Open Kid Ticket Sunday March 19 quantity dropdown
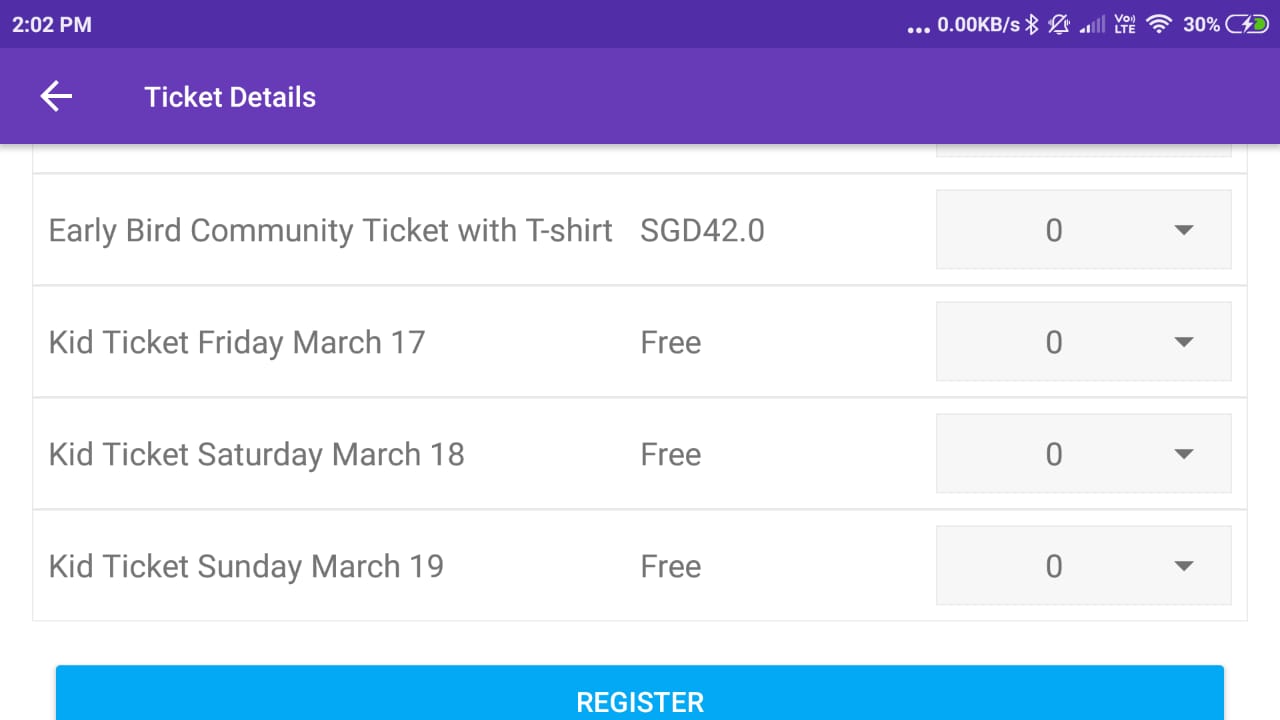Screen dimensions: 1280x720 (x=1083, y=566)
